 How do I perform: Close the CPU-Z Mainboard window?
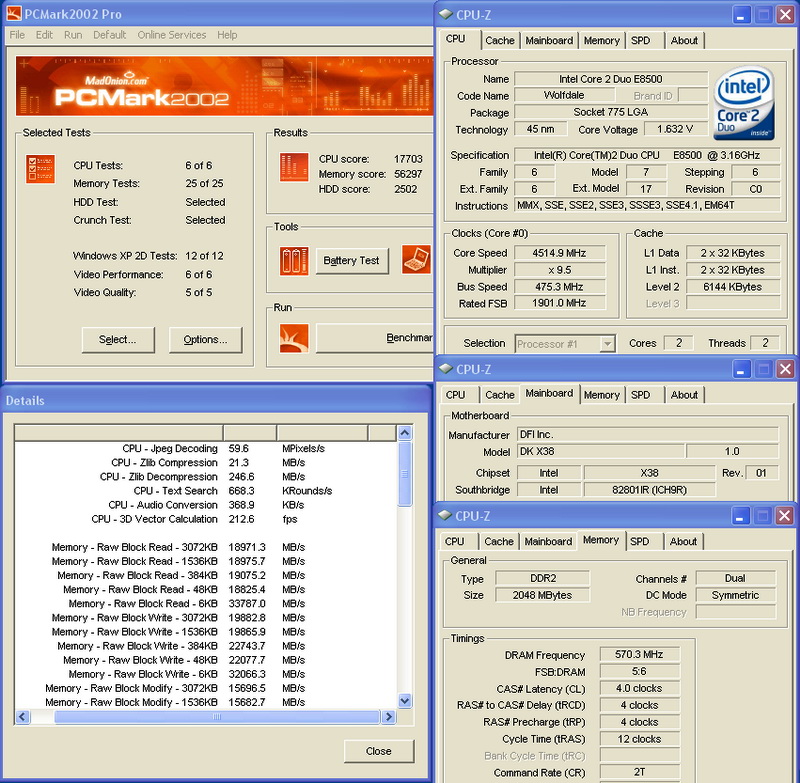(785, 369)
